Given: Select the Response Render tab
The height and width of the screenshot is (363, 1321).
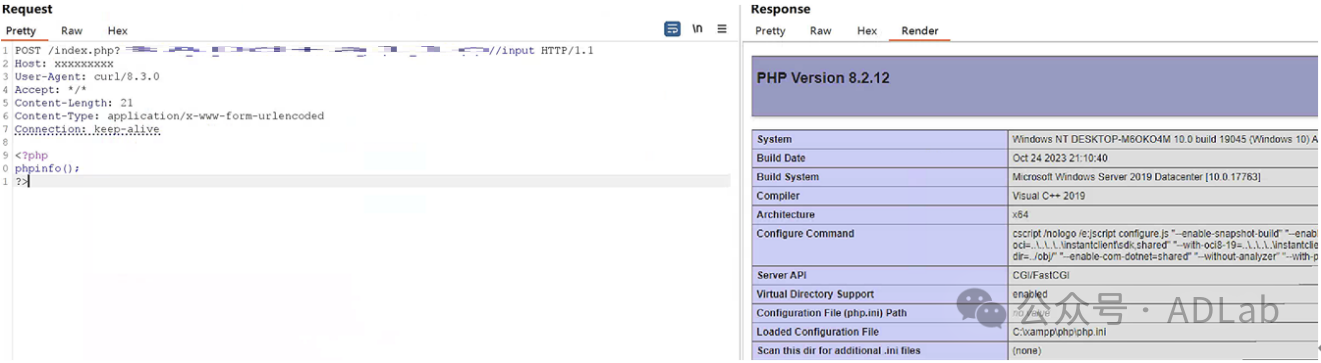Looking at the screenshot, I should pos(920,31).
